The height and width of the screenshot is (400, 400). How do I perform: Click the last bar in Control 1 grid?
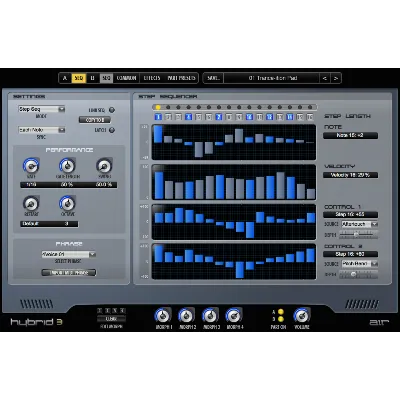[x=311, y=218]
